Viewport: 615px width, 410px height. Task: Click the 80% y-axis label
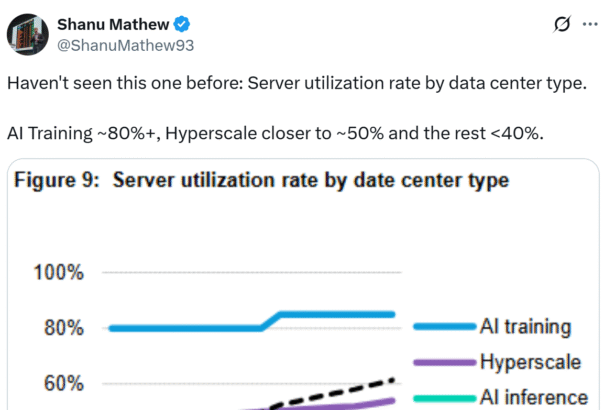pyautogui.click(x=64, y=328)
